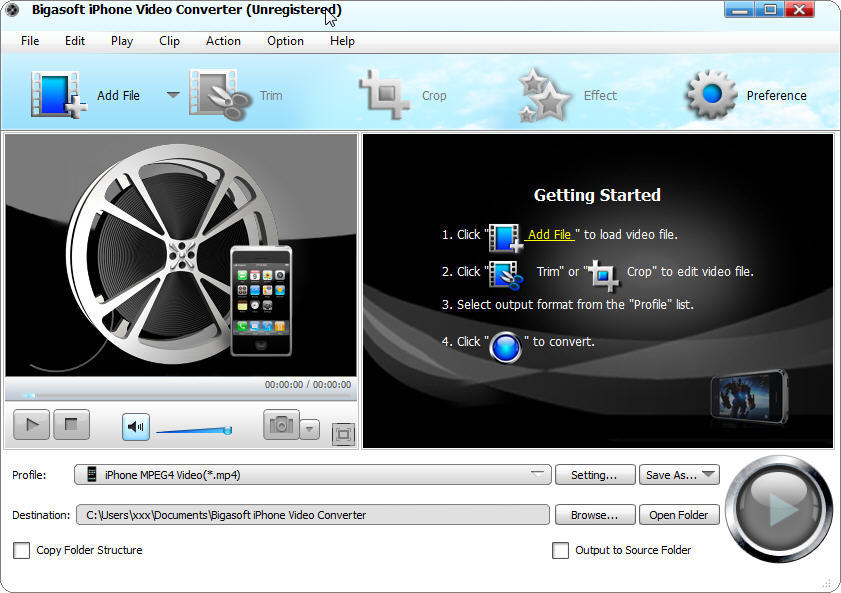Maximize the converter window
This screenshot has width=841, height=593.
770,10
